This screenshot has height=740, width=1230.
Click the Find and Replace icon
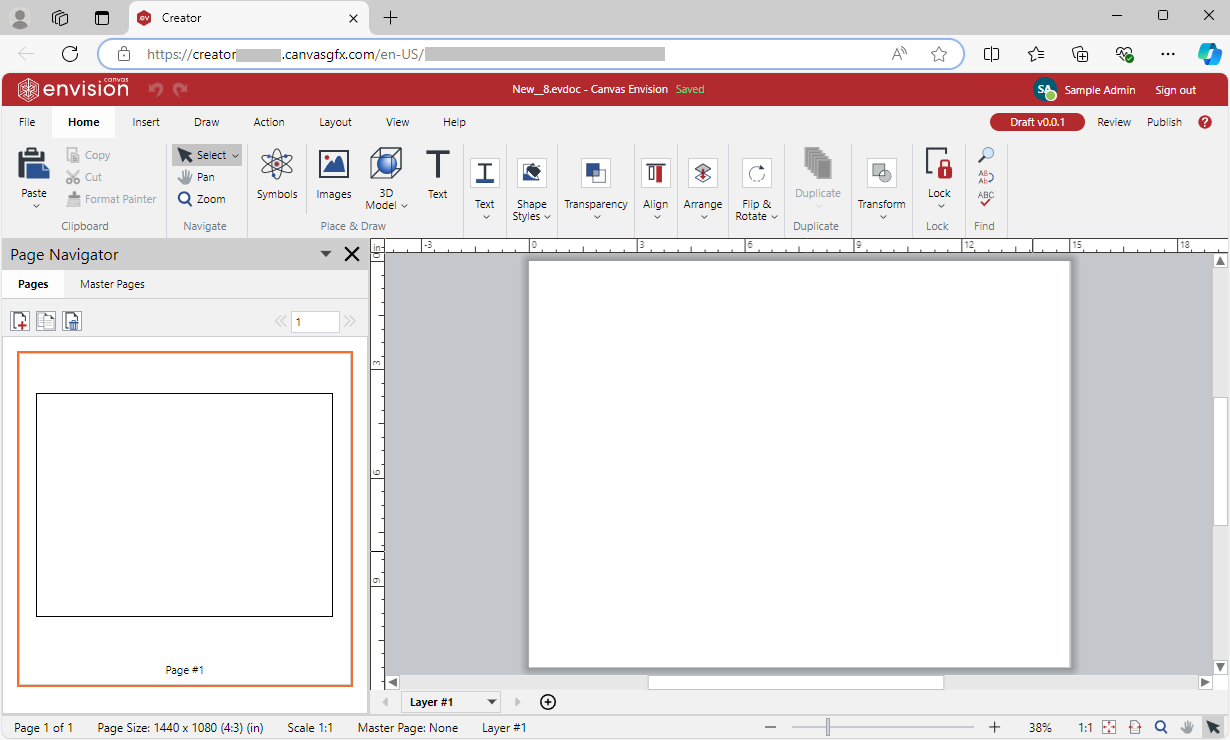pos(986,177)
